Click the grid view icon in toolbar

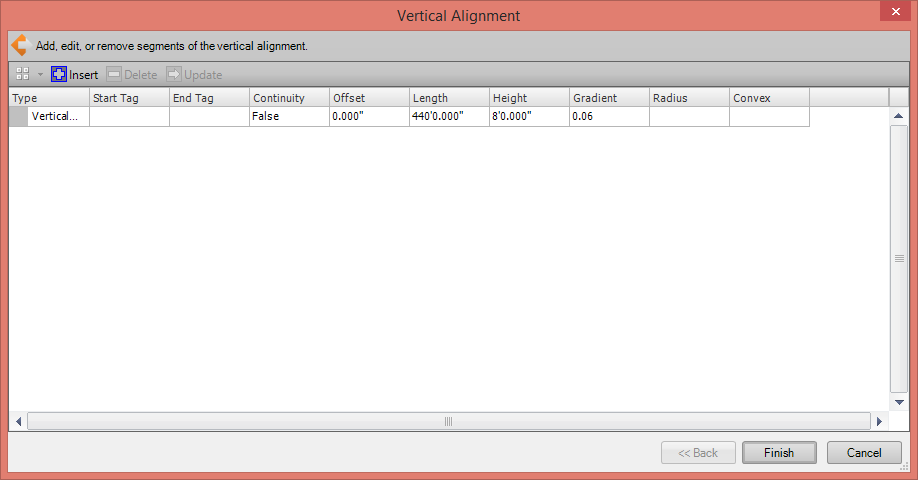[22, 74]
